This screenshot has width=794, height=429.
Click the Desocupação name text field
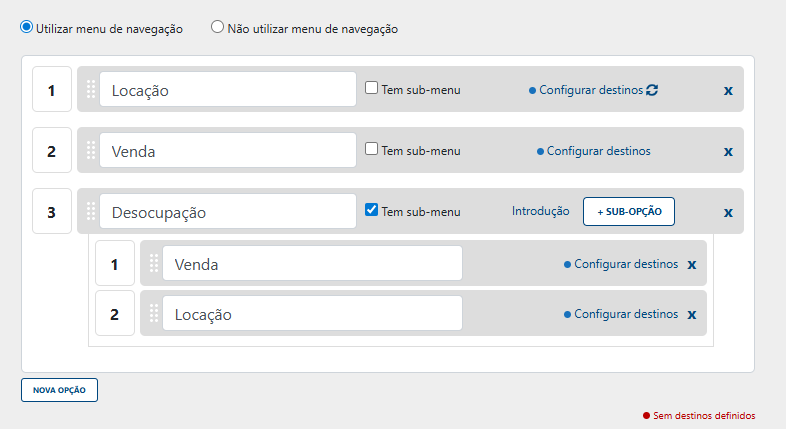(227, 212)
